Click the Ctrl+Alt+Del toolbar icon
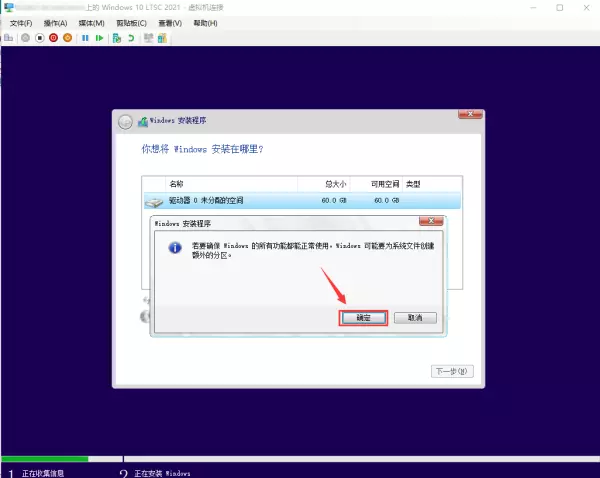The image size is (600, 478). (8, 38)
